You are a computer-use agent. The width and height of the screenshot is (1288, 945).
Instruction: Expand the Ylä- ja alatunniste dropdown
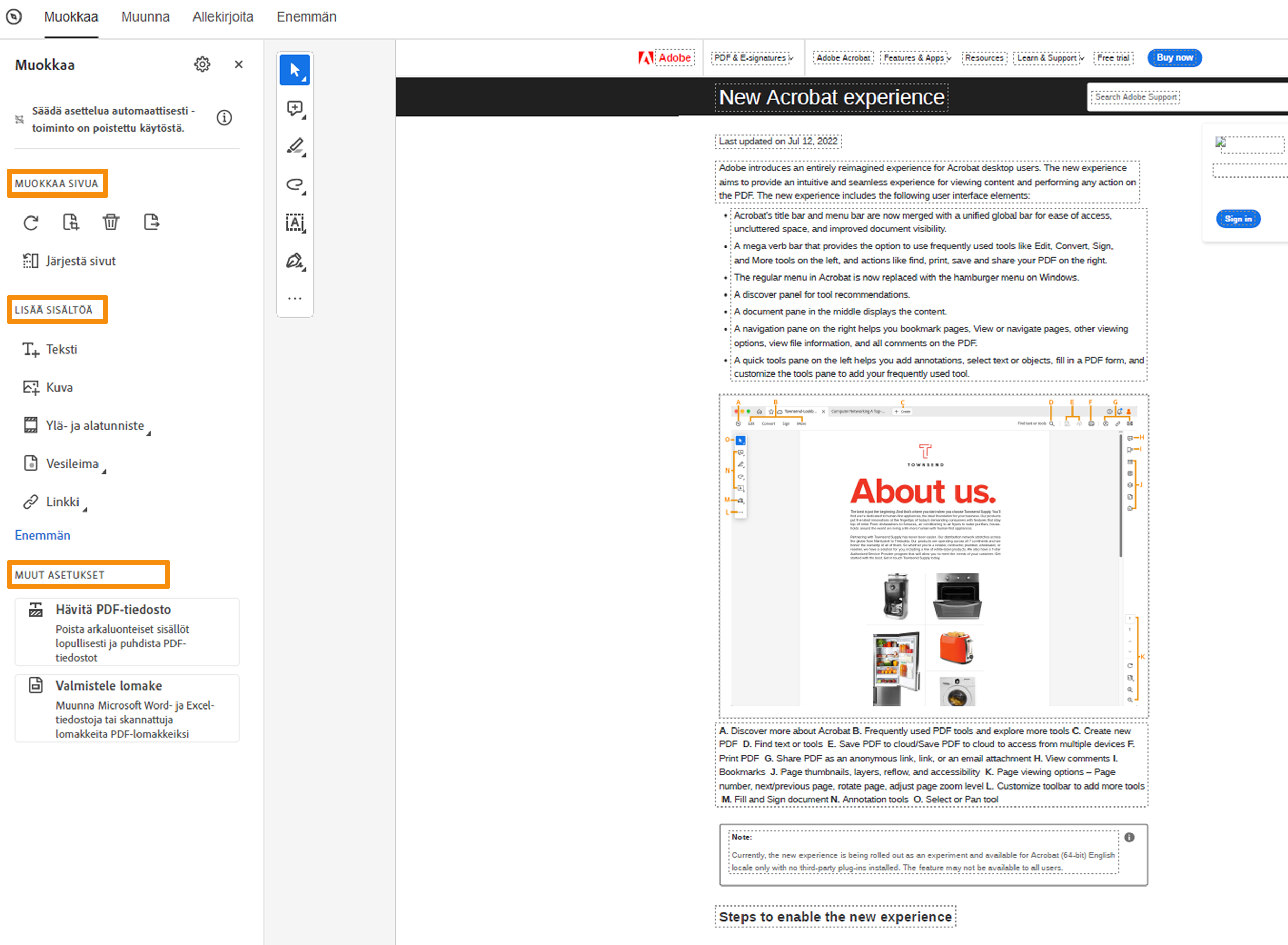(x=95, y=426)
